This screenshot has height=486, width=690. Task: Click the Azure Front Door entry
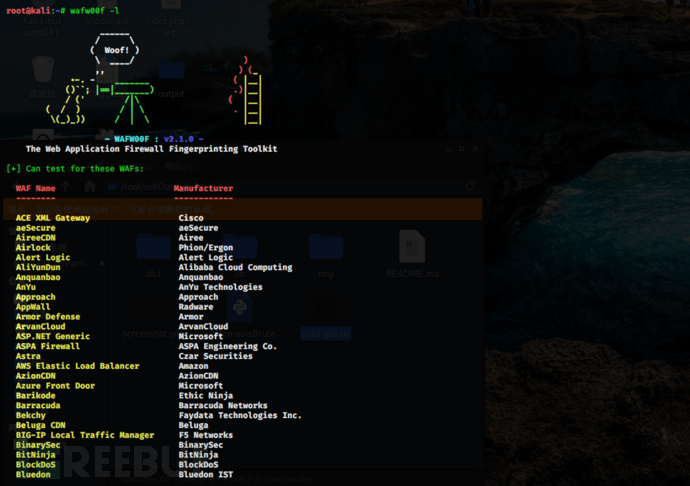click(55, 386)
